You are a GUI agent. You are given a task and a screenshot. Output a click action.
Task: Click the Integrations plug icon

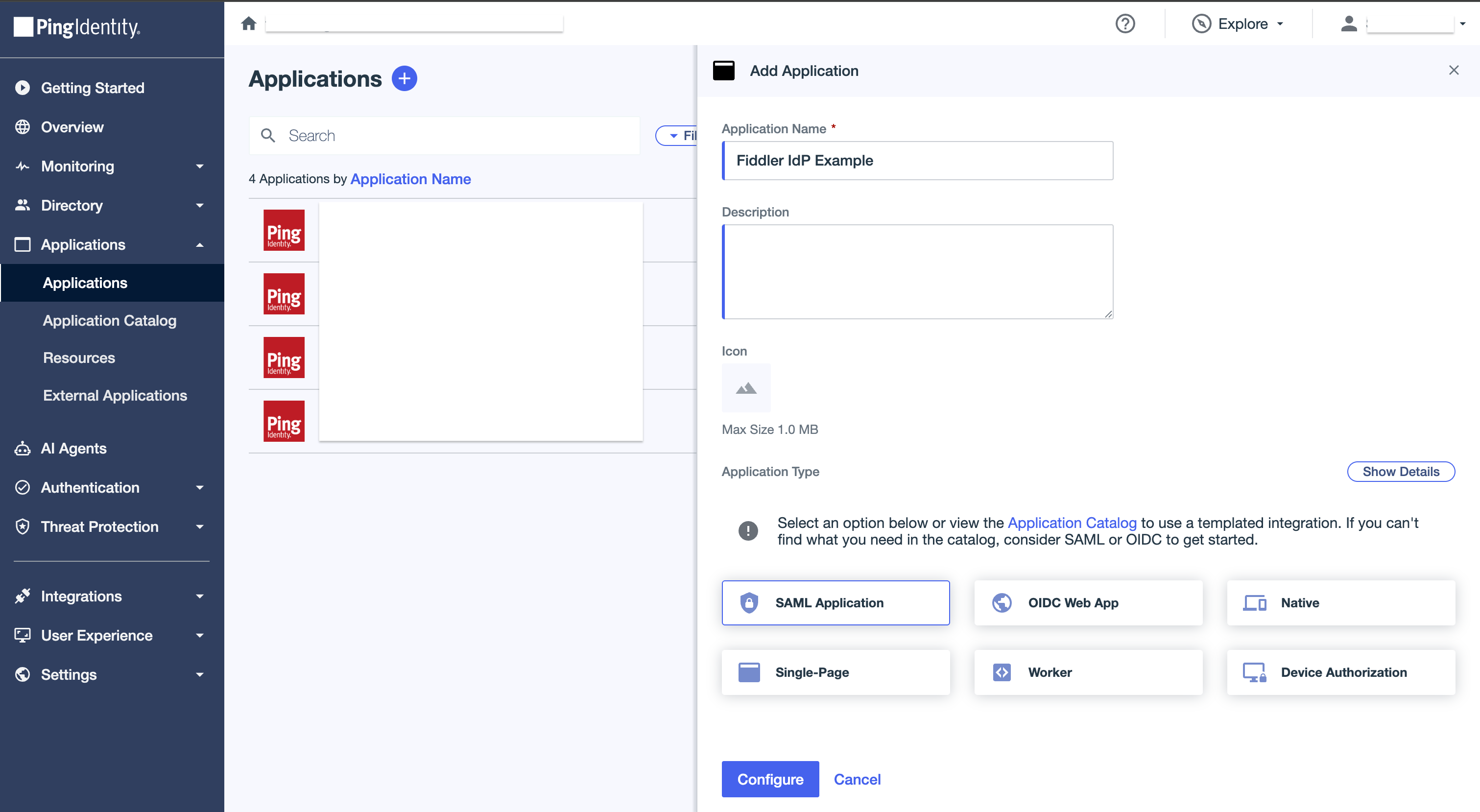23,596
